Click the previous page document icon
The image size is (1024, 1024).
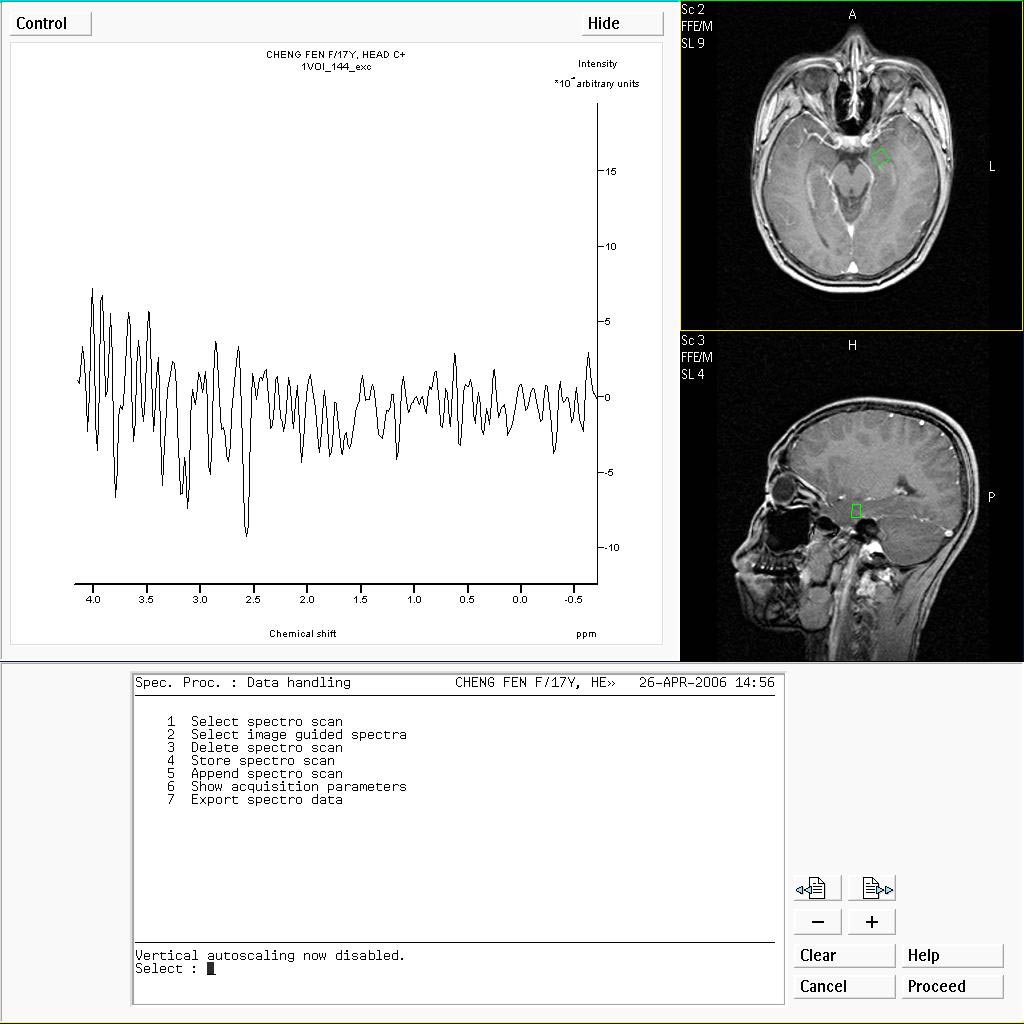[x=817, y=888]
